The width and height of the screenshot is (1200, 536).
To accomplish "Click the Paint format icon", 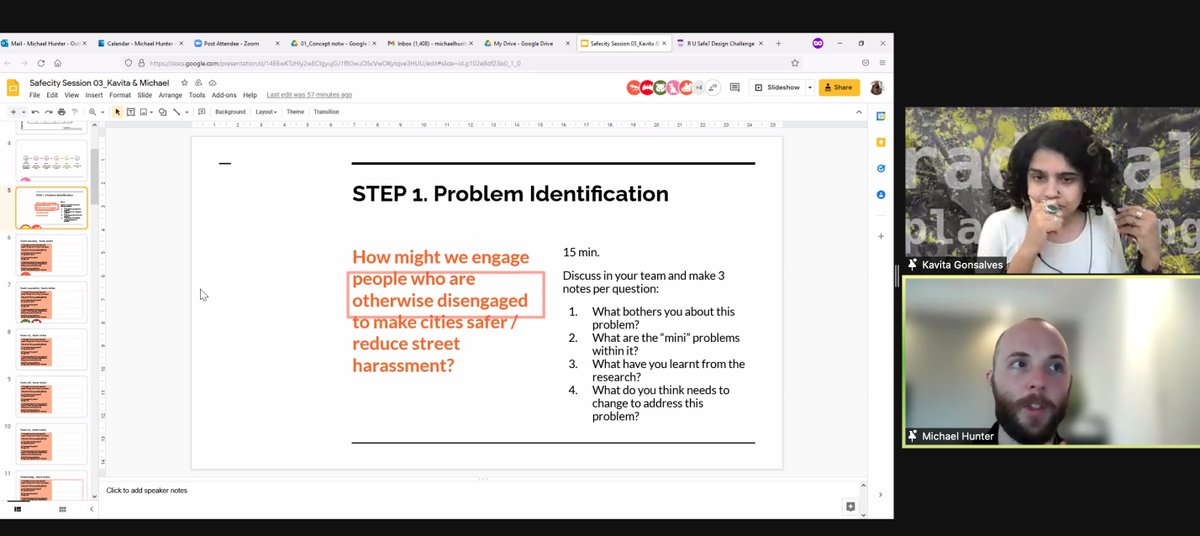I will (x=74, y=112).
